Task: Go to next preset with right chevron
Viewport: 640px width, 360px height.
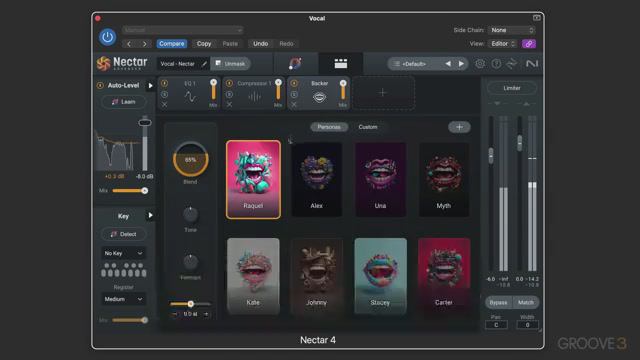Action: click(144, 44)
